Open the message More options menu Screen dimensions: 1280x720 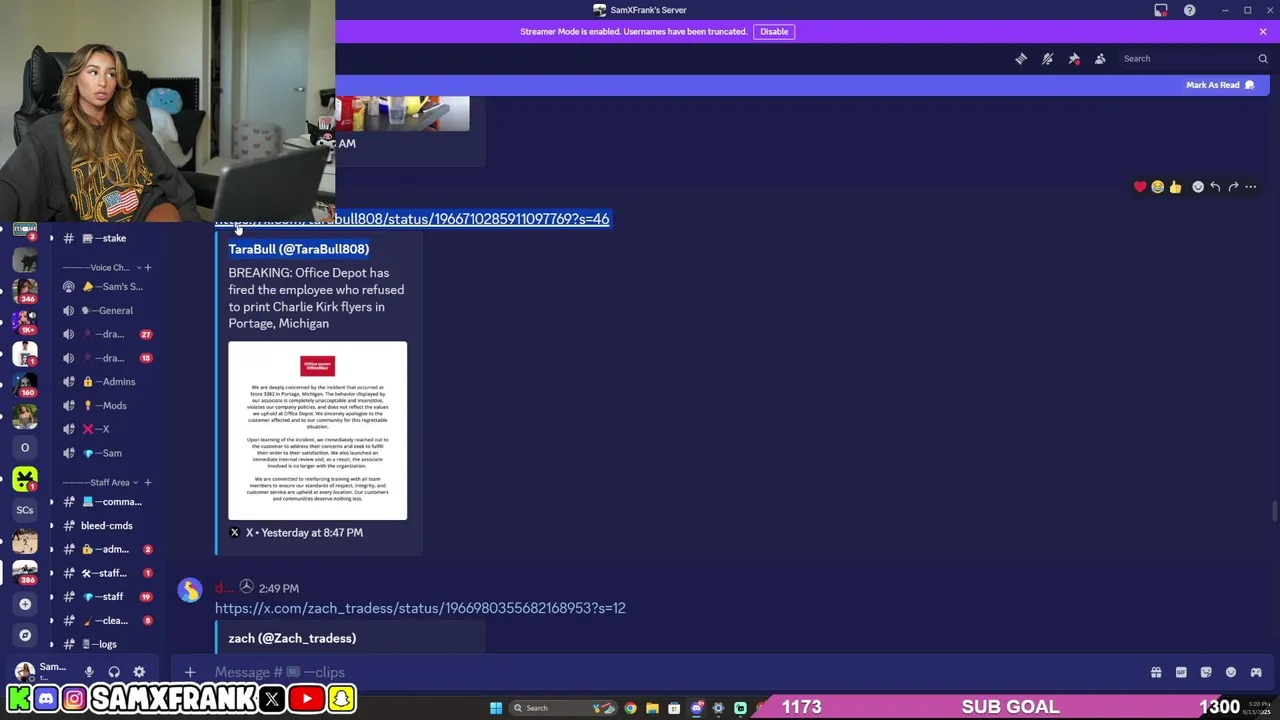pyautogui.click(x=1250, y=187)
